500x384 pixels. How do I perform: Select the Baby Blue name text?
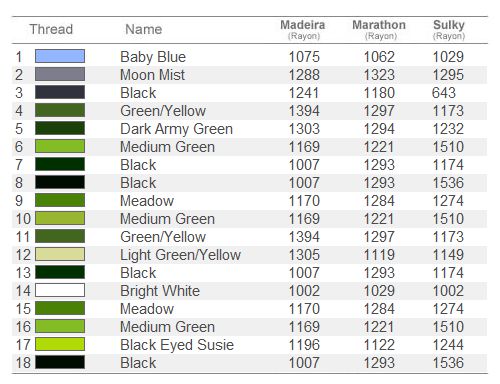click(x=153, y=57)
